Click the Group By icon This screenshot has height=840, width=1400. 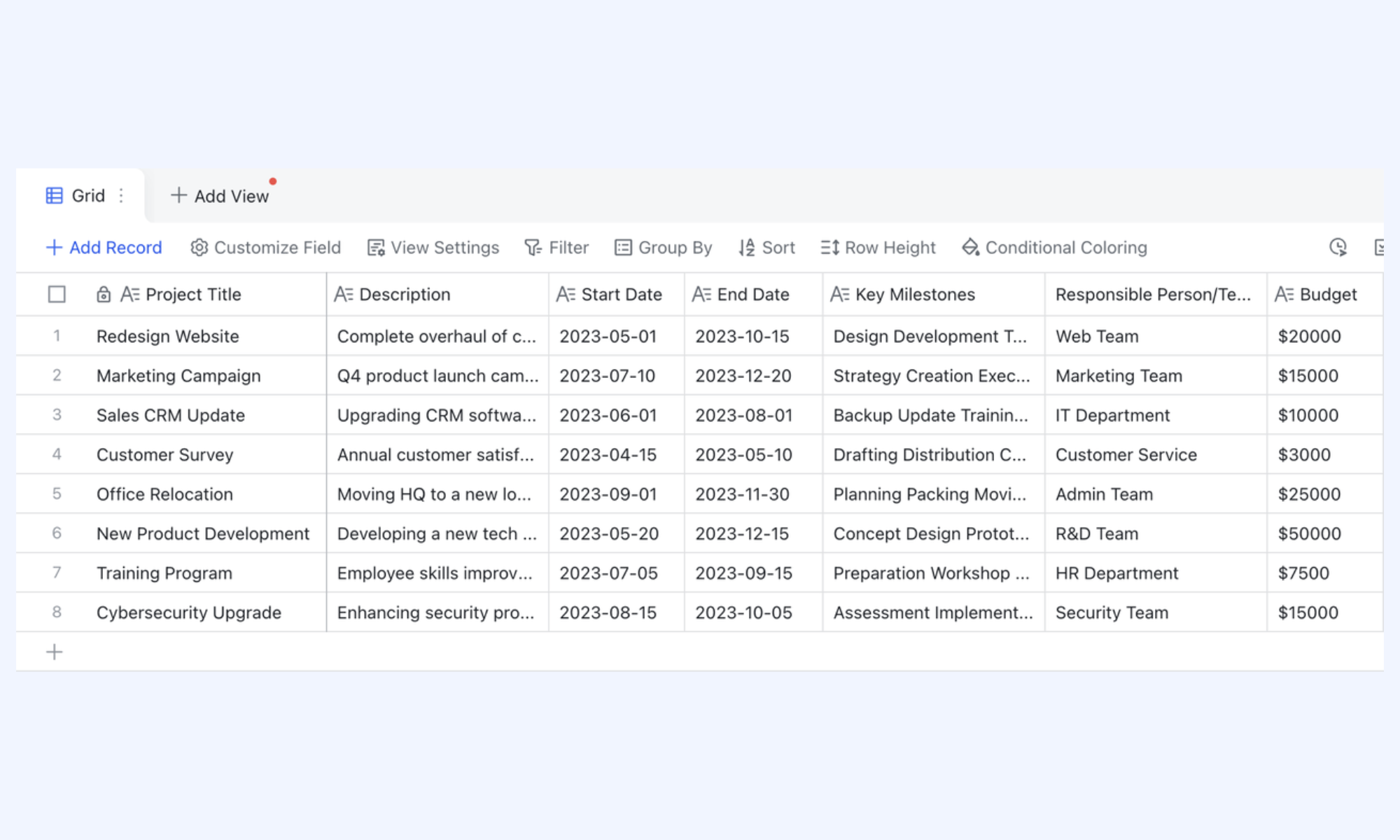(623, 248)
